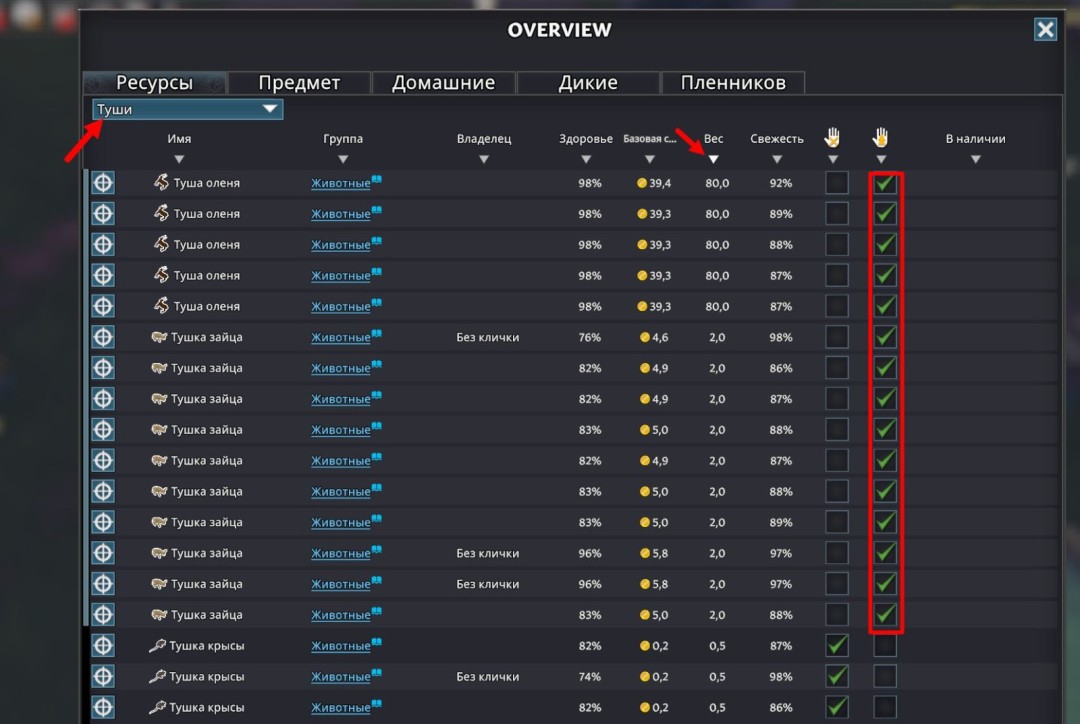
Task: Click the second hand icon column header
Action: pos(881,138)
